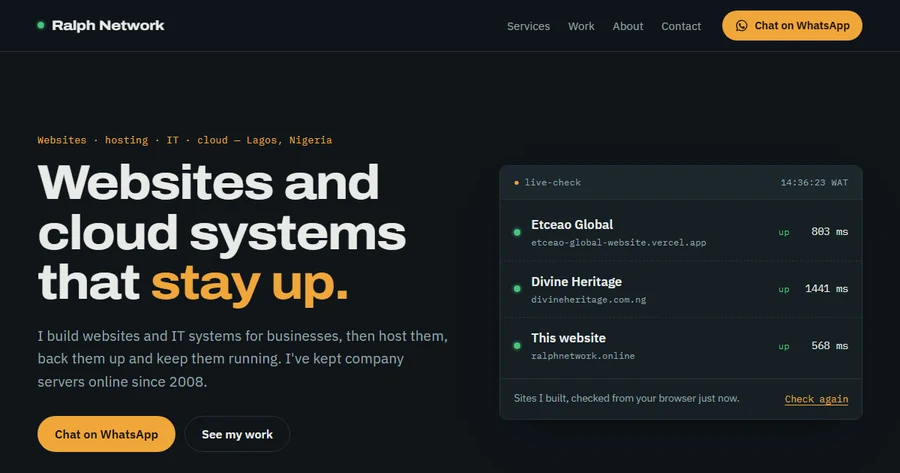Click the 14:36:23 WAT timestamp
900x473 pixels.
point(814,183)
